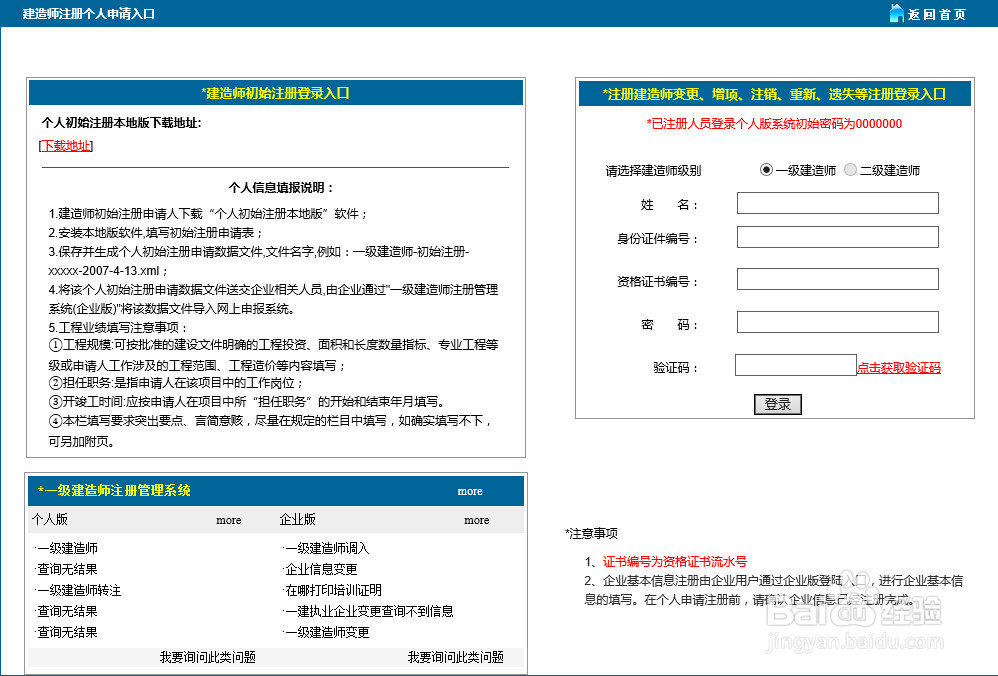998x676 pixels.
Task: Open the 企业信息变更 entry
Action: [321, 569]
